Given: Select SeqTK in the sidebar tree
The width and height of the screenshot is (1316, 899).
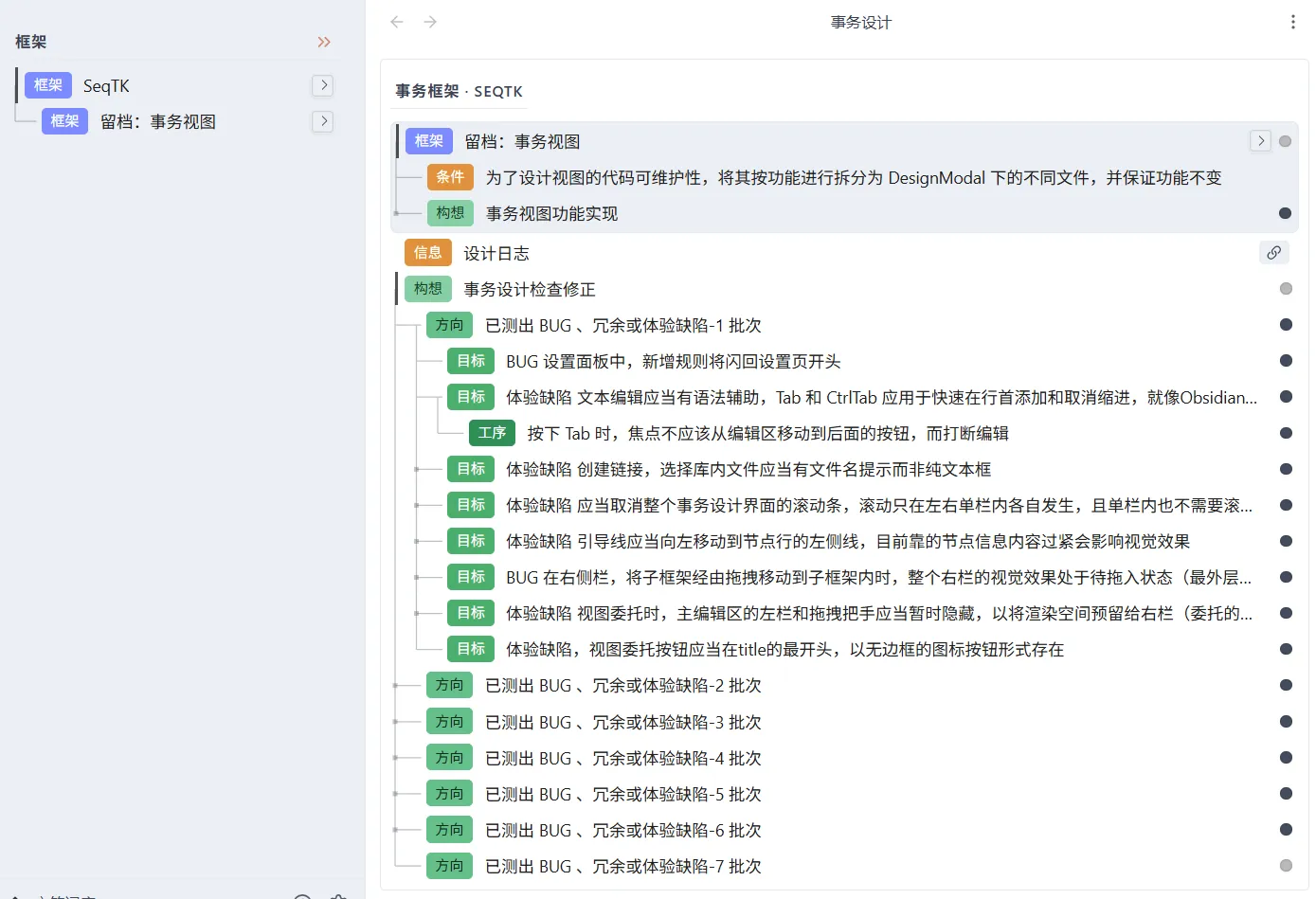Looking at the screenshot, I should [106, 86].
